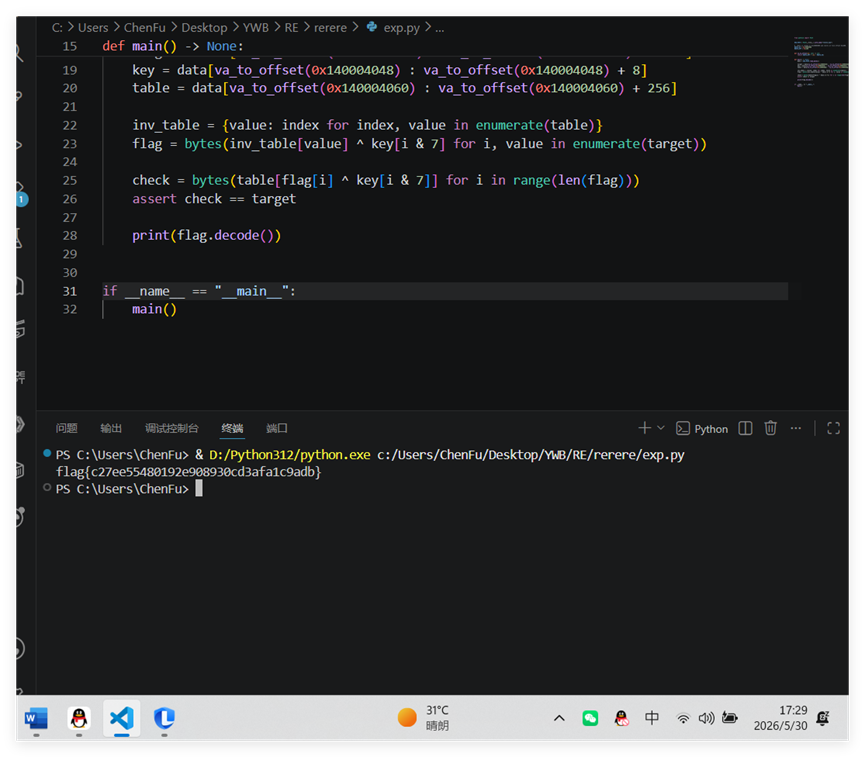Image resolution: width=865 pixels, height=757 pixels.
Task: Click the blue command-success marker in terminal
Action: [47, 454]
